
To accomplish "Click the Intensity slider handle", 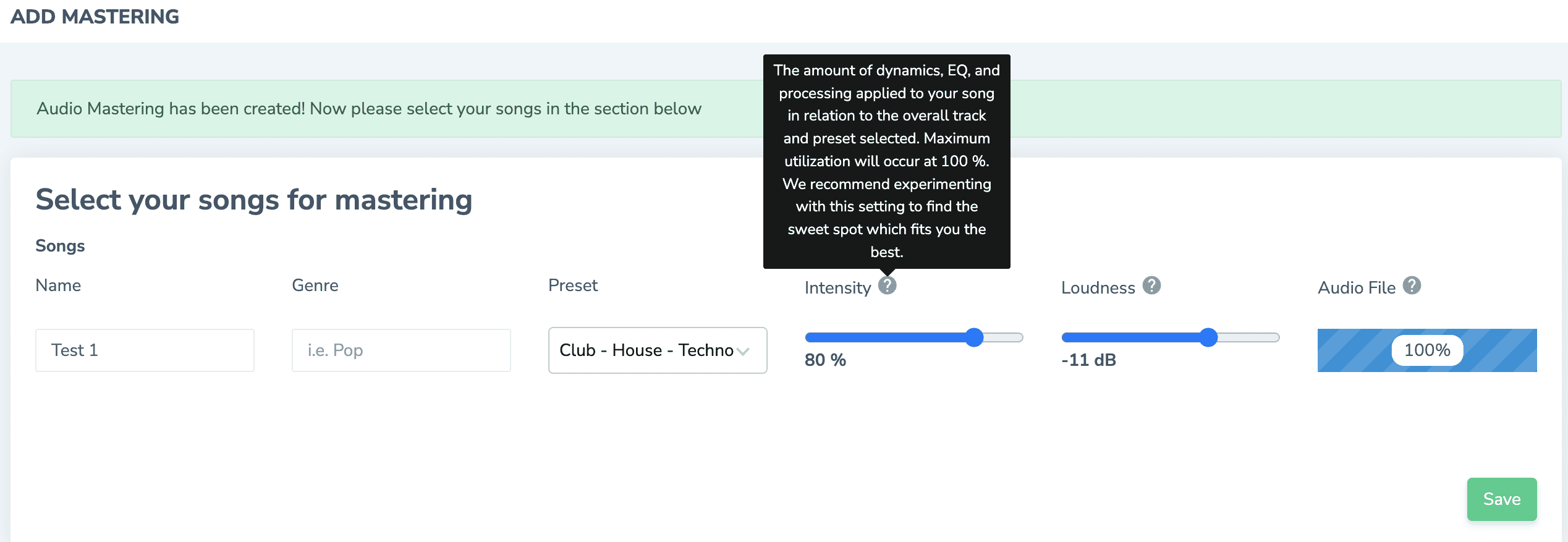I will click(x=974, y=337).
